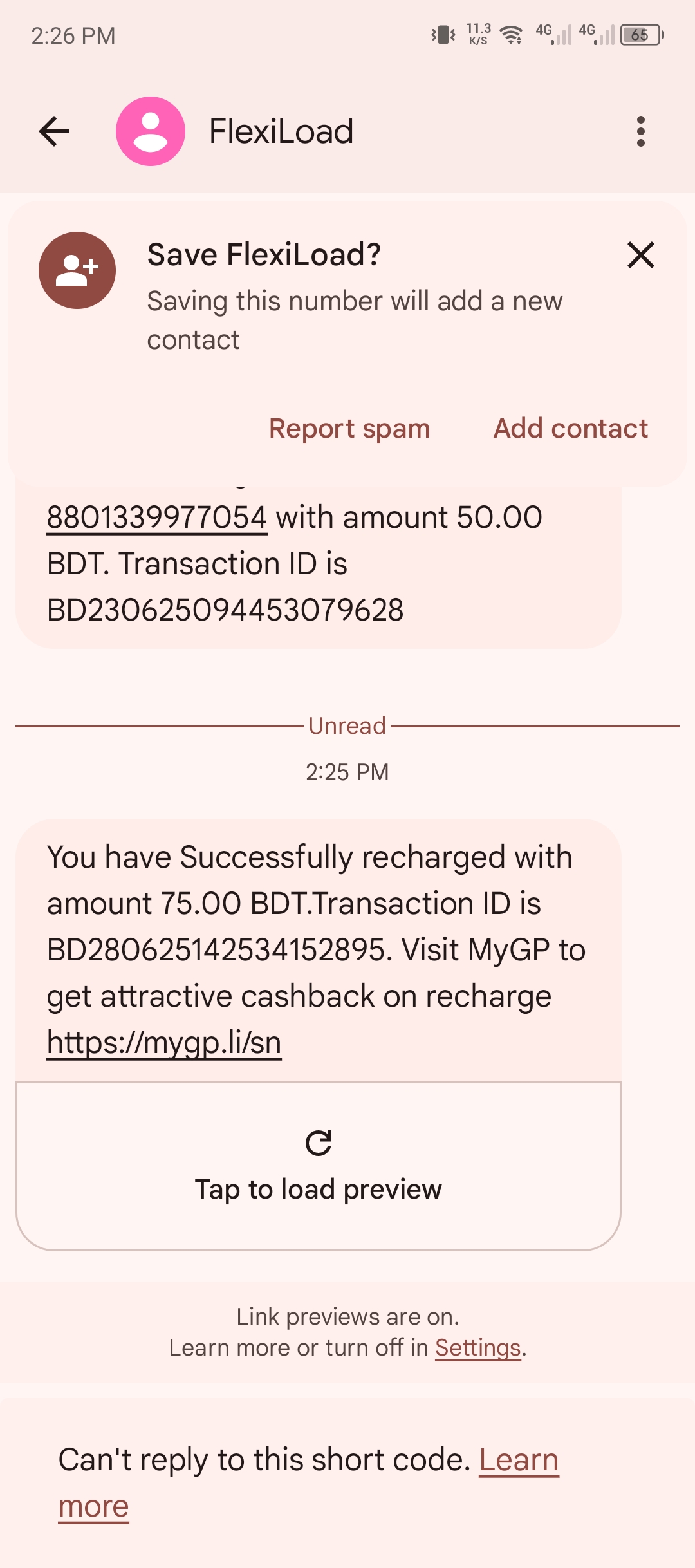The width and height of the screenshot is (695, 1568).
Task: Tap the add-contact person icon
Action: [77, 270]
